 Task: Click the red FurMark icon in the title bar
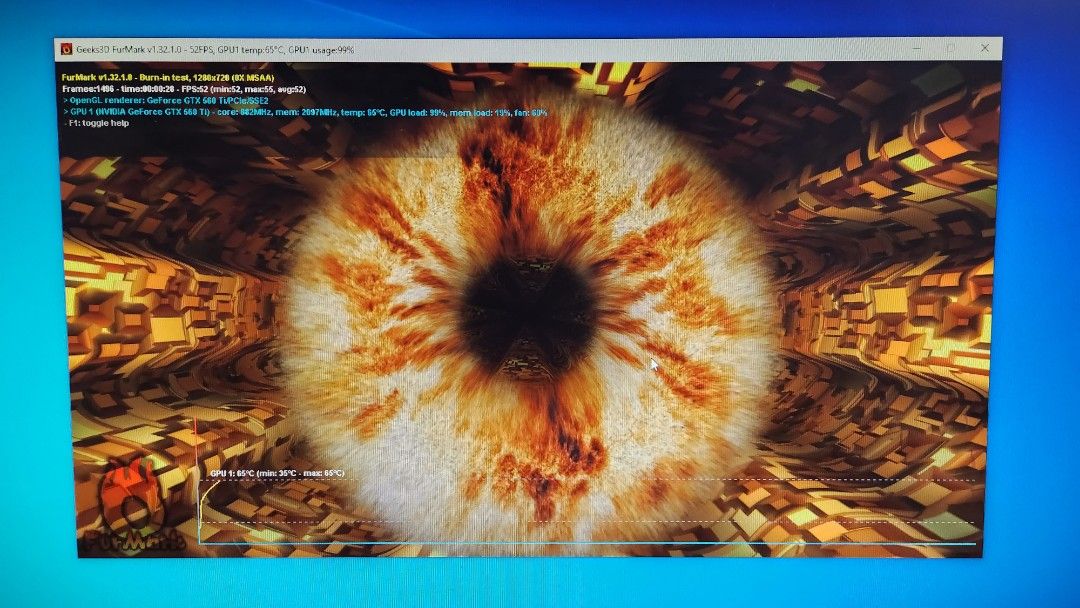click(65, 47)
